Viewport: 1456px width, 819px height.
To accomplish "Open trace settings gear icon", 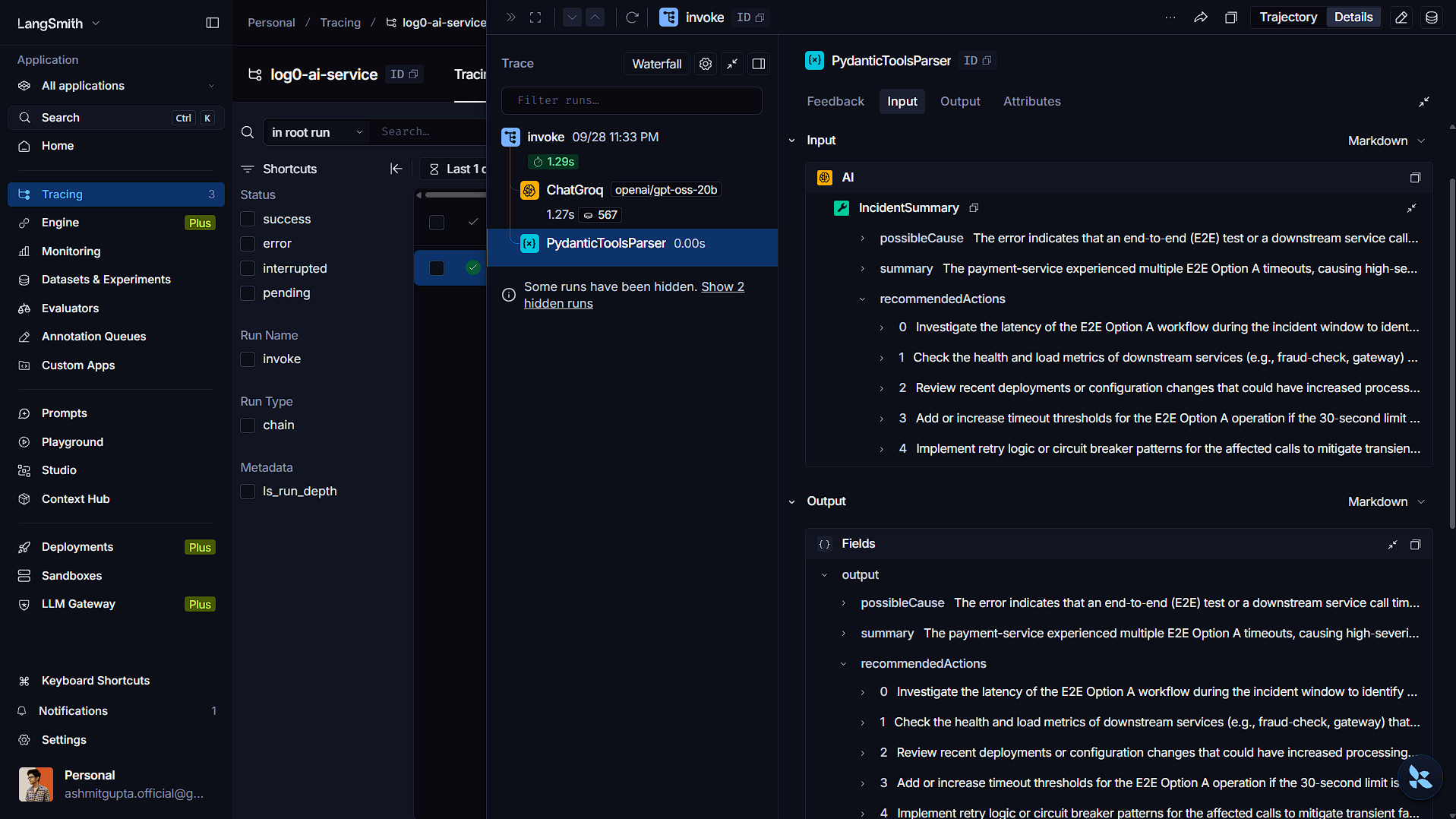I will click(x=706, y=64).
